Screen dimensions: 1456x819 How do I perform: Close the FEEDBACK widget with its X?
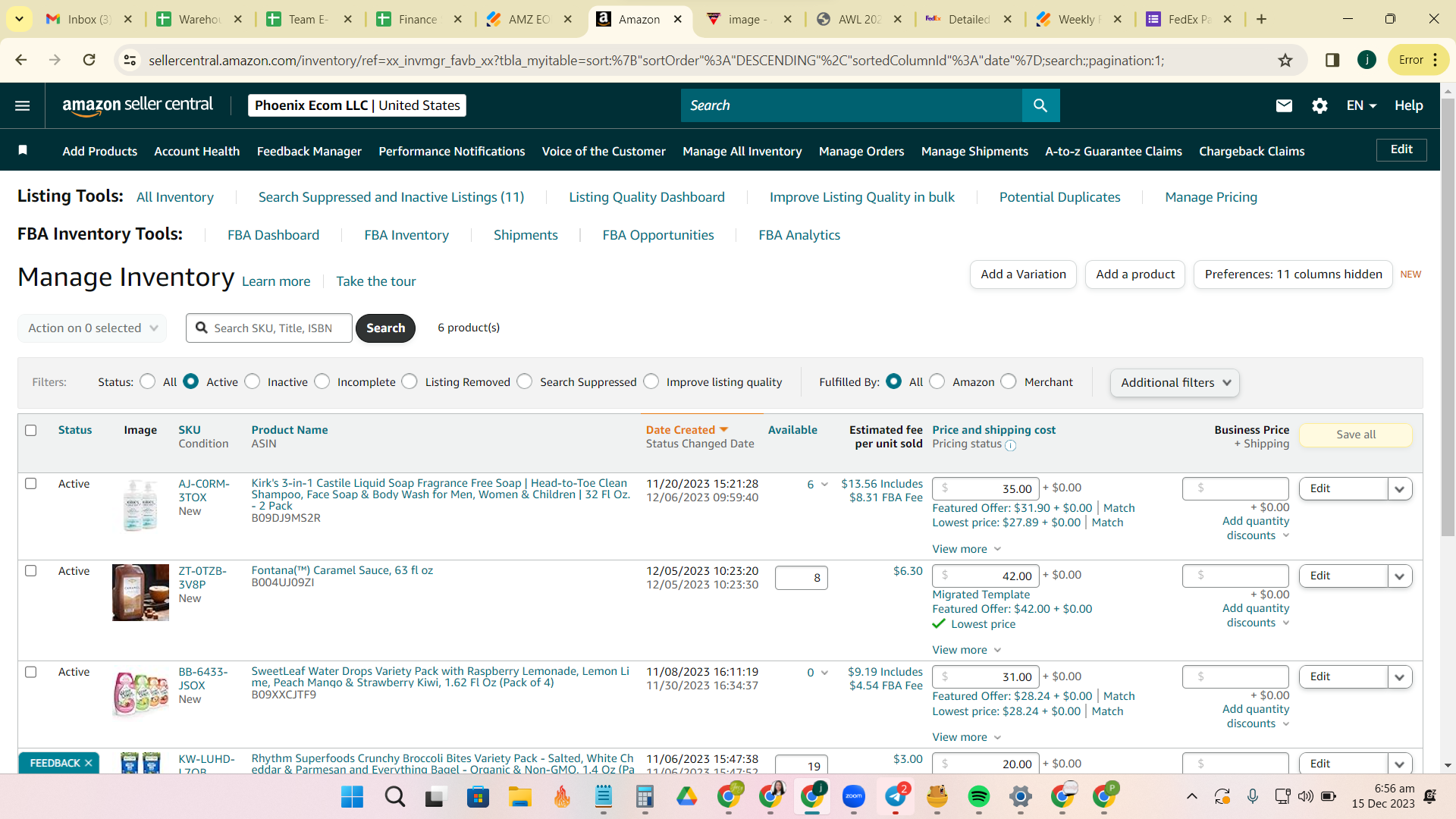89,763
